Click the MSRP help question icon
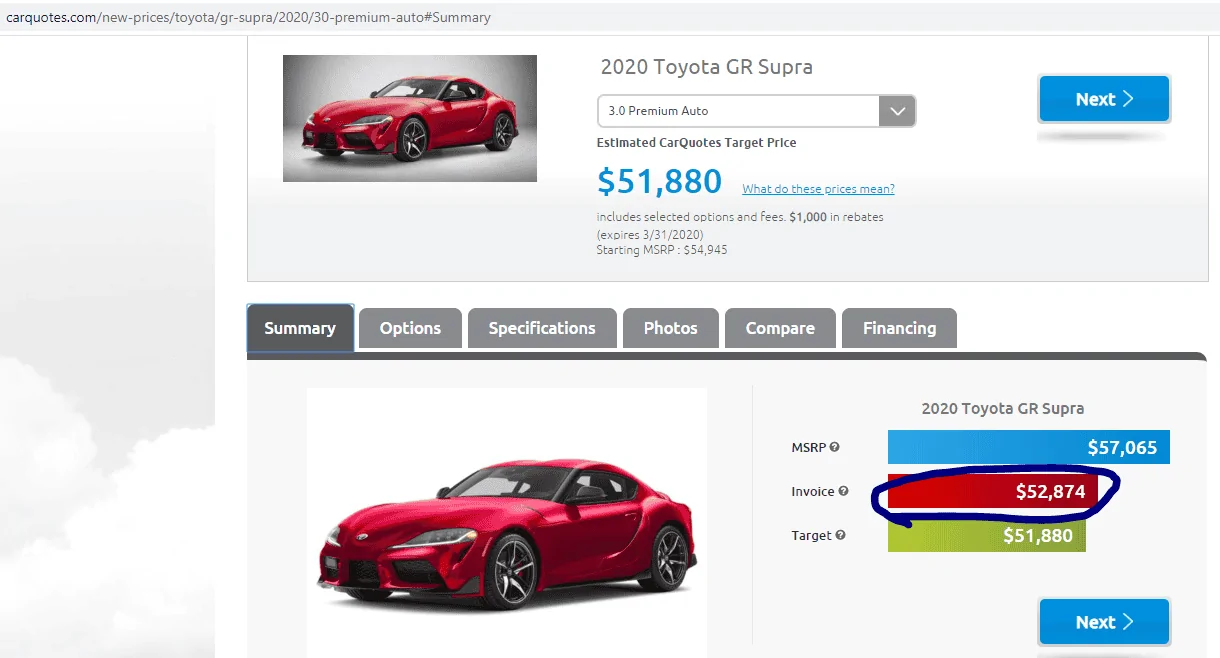This screenshot has height=658, width=1220. point(835,447)
